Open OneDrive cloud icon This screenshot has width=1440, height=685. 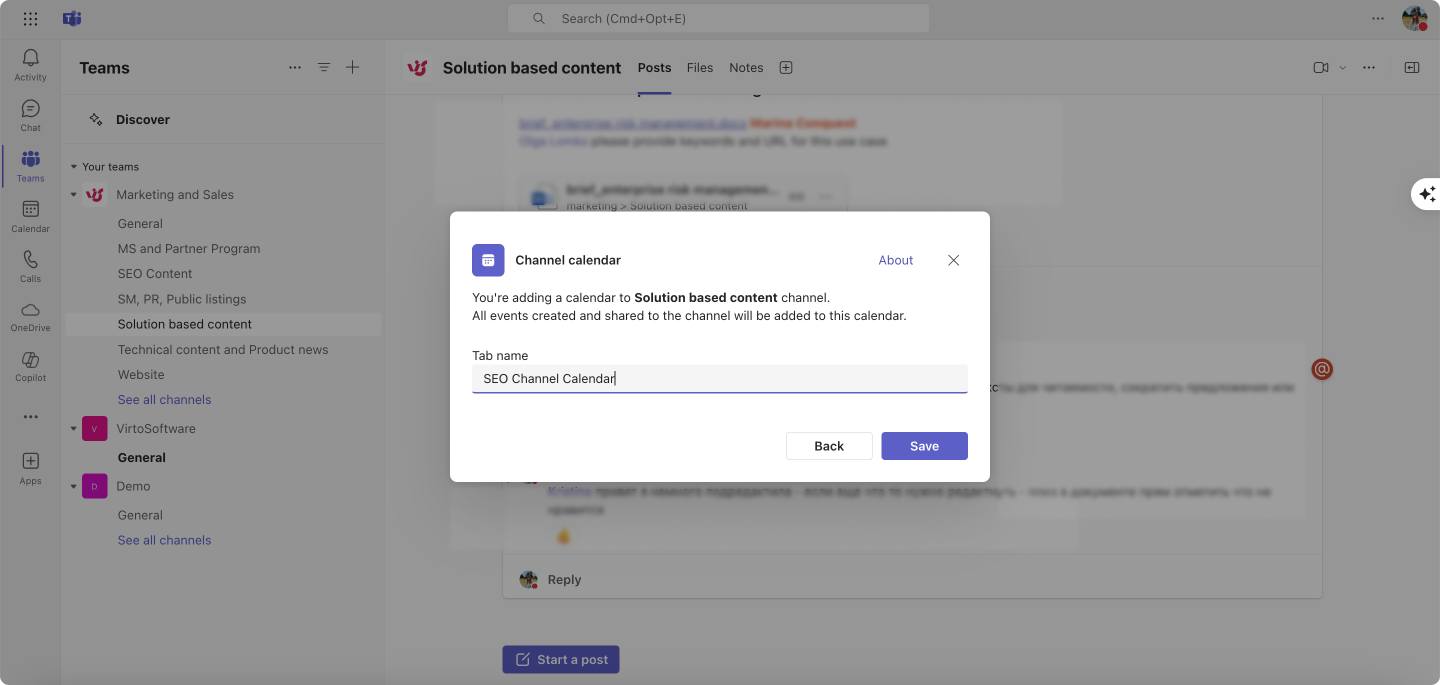[x=30, y=309]
